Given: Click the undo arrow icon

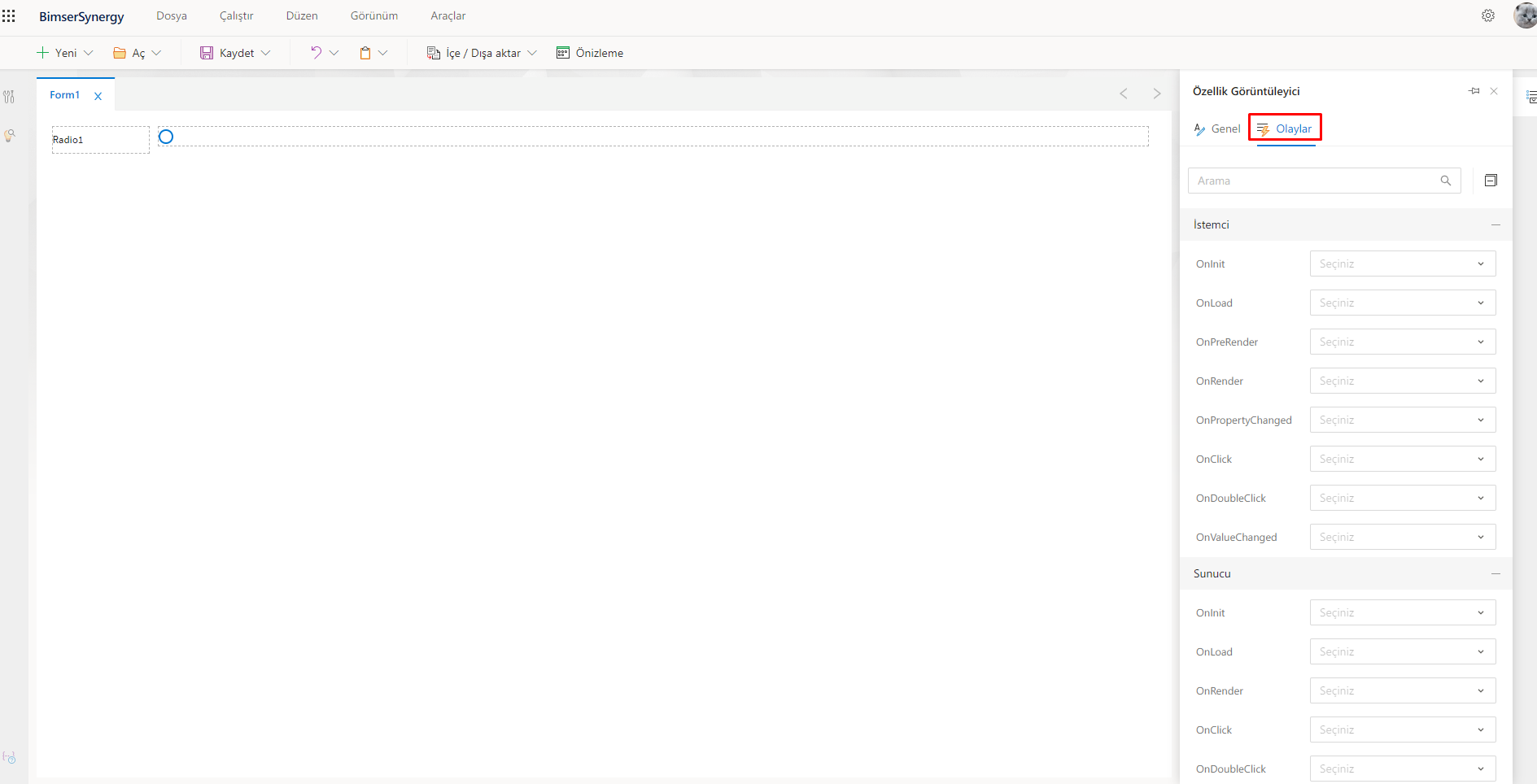Looking at the screenshot, I should coord(316,53).
